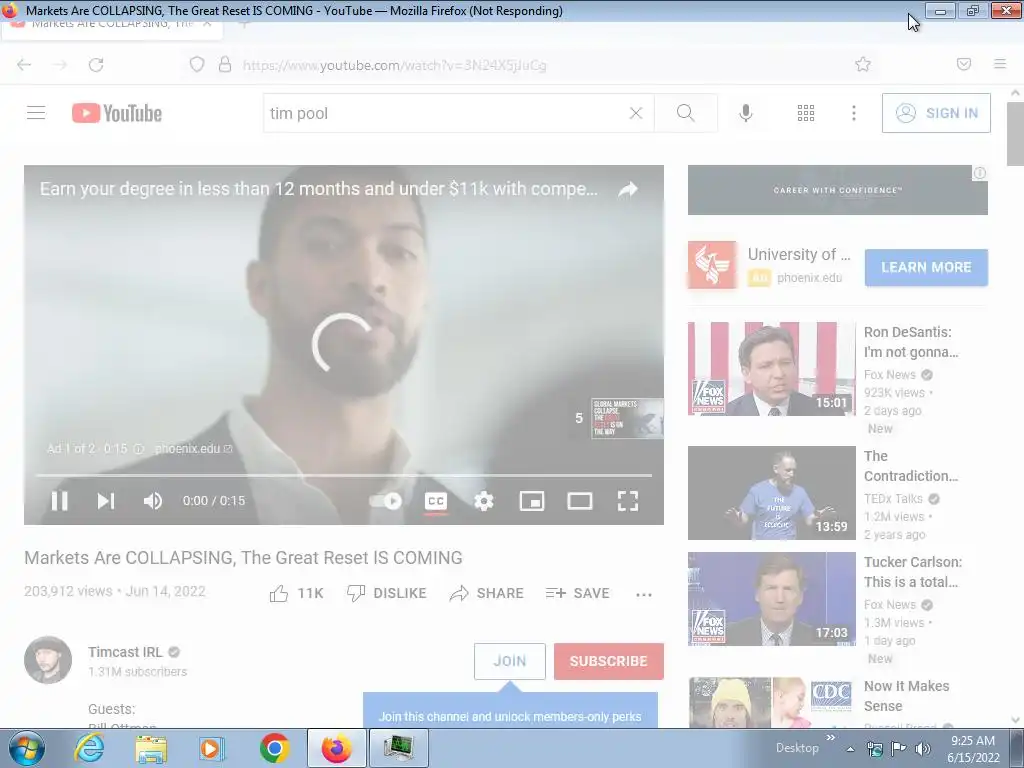This screenshot has height=768, width=1024.
Task: Share the ad via arrow icon
Action: (x=628, y=189)
